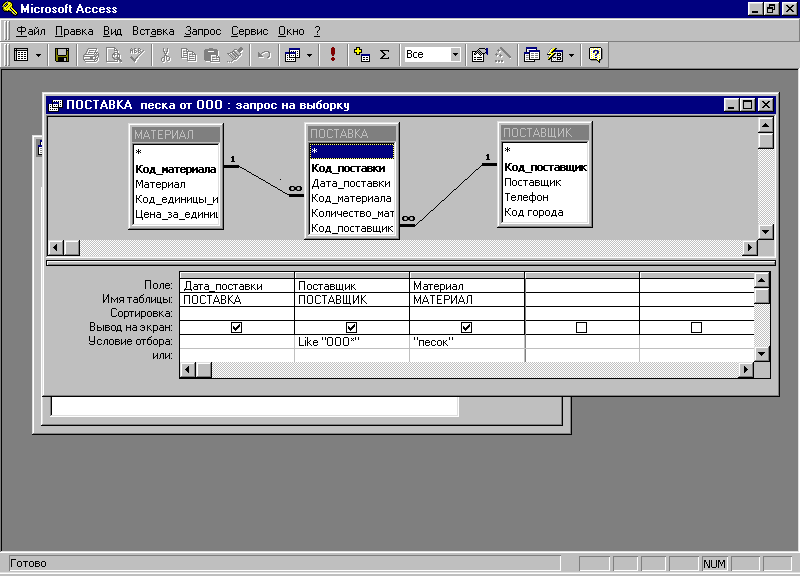Select Цена_за_единицу field in МАТЕРИАЛ table
The image size is (800, 576).
[x=176, y=214]
